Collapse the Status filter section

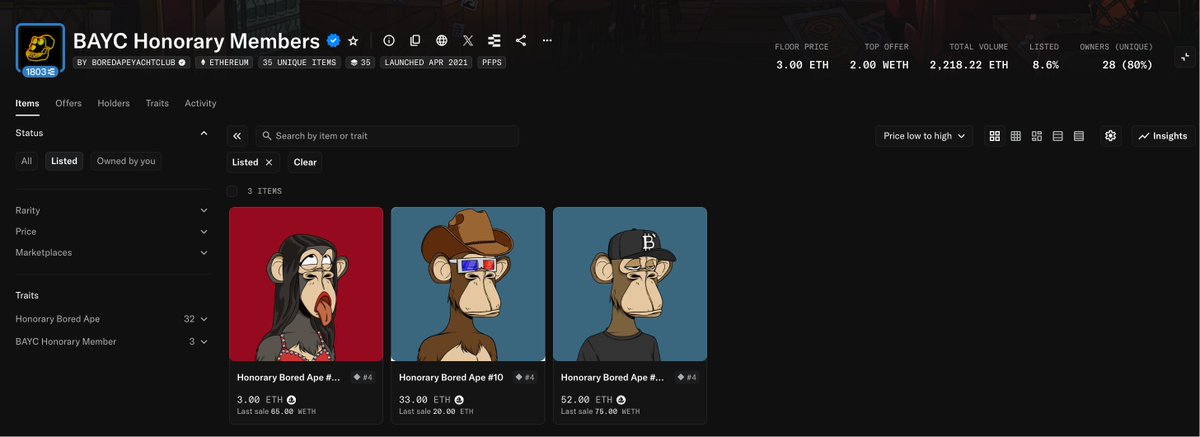[x=112, y=133]
